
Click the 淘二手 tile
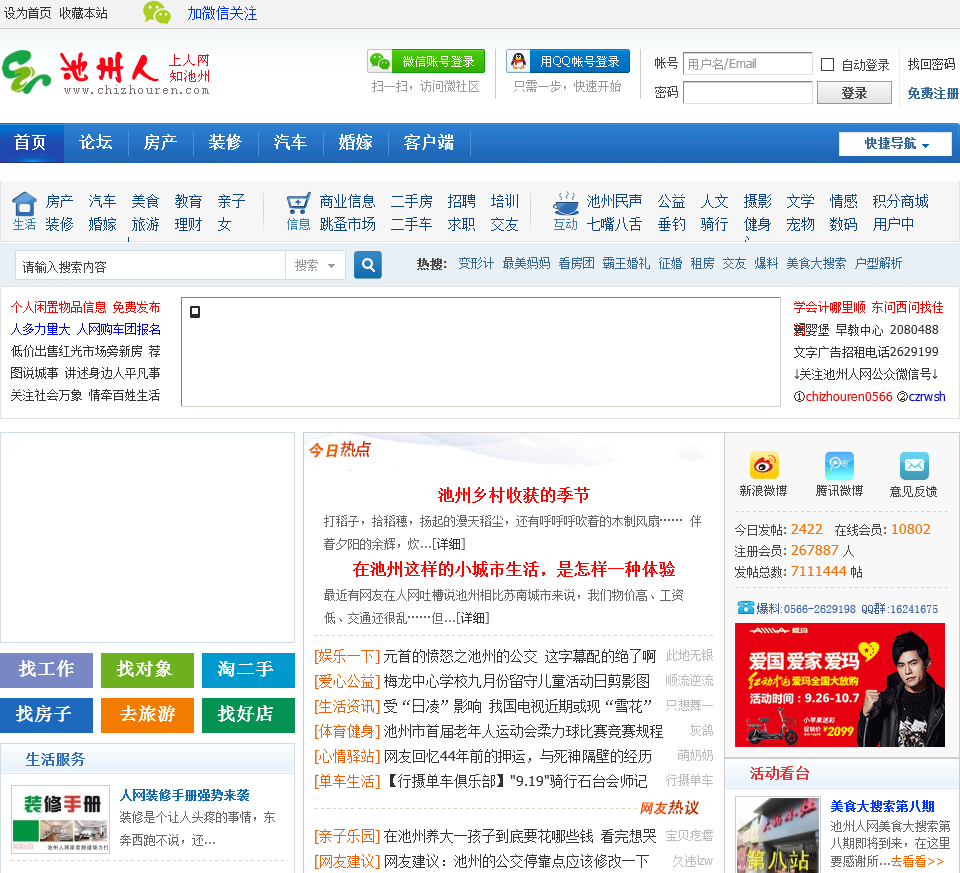[x=248, y=670]
